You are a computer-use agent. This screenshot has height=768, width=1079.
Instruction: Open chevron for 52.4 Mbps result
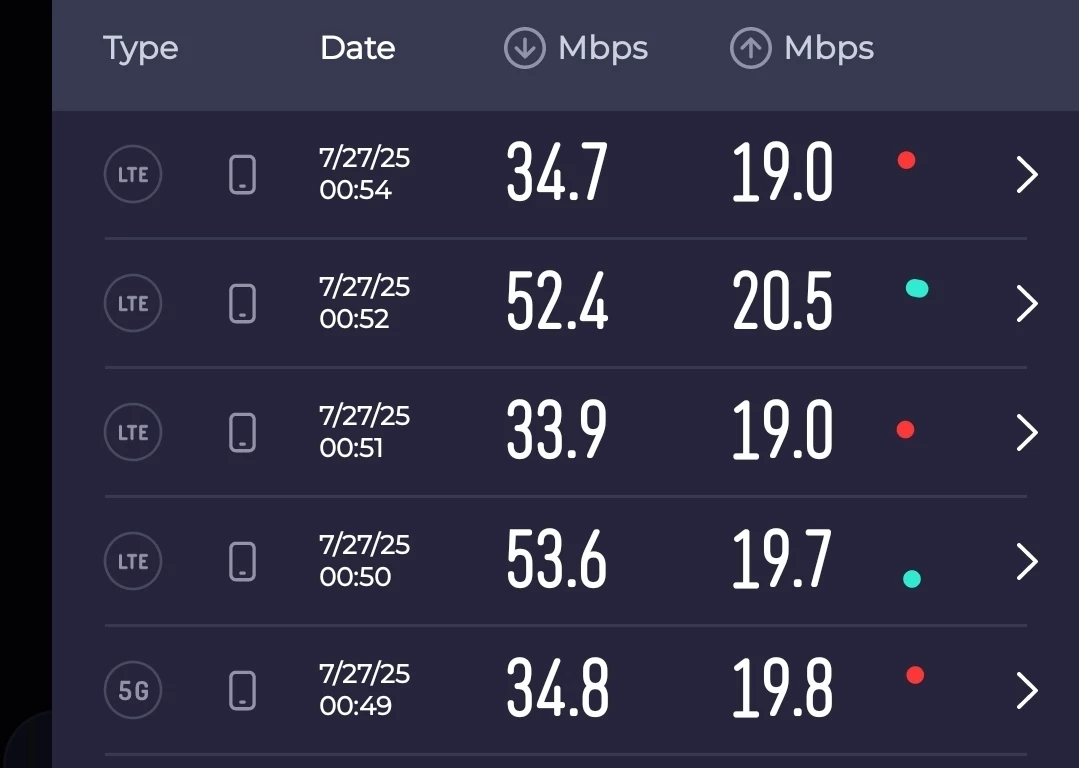[x=1027, y=304]
